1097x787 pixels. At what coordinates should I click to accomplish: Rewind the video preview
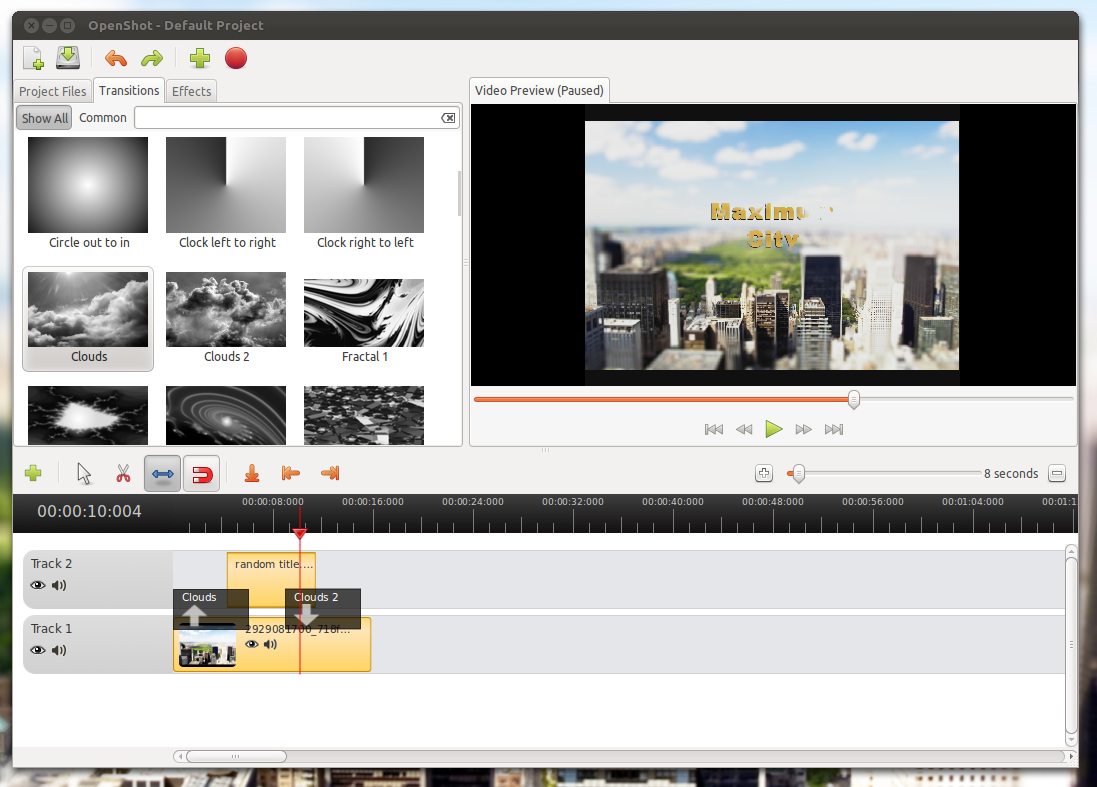click(744, 429)
